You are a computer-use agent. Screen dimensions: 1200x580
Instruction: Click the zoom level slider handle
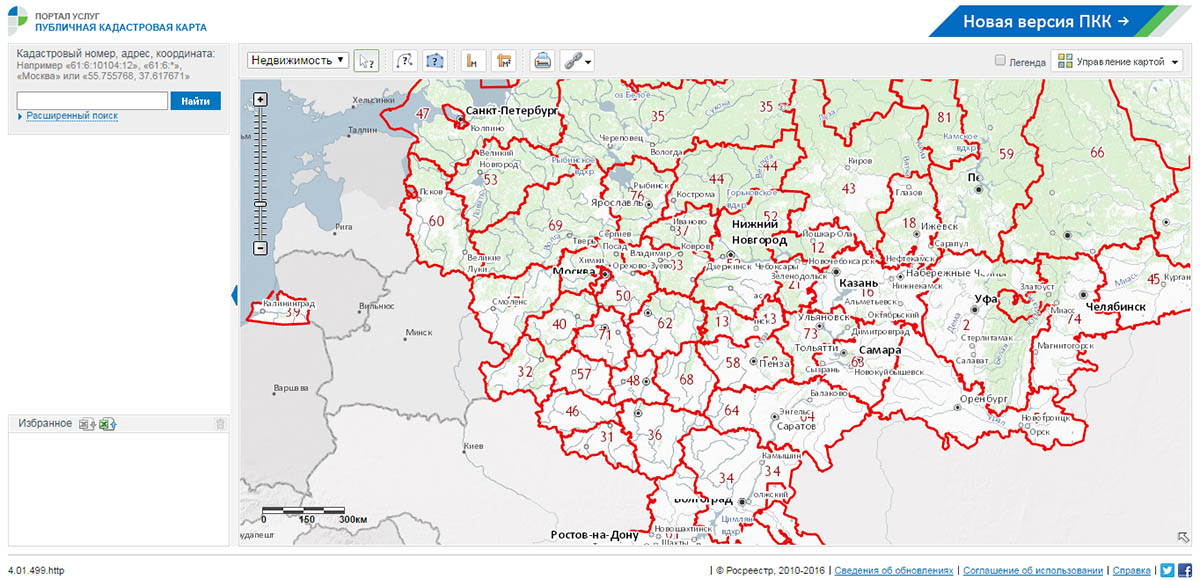click(x=261, y=203)
